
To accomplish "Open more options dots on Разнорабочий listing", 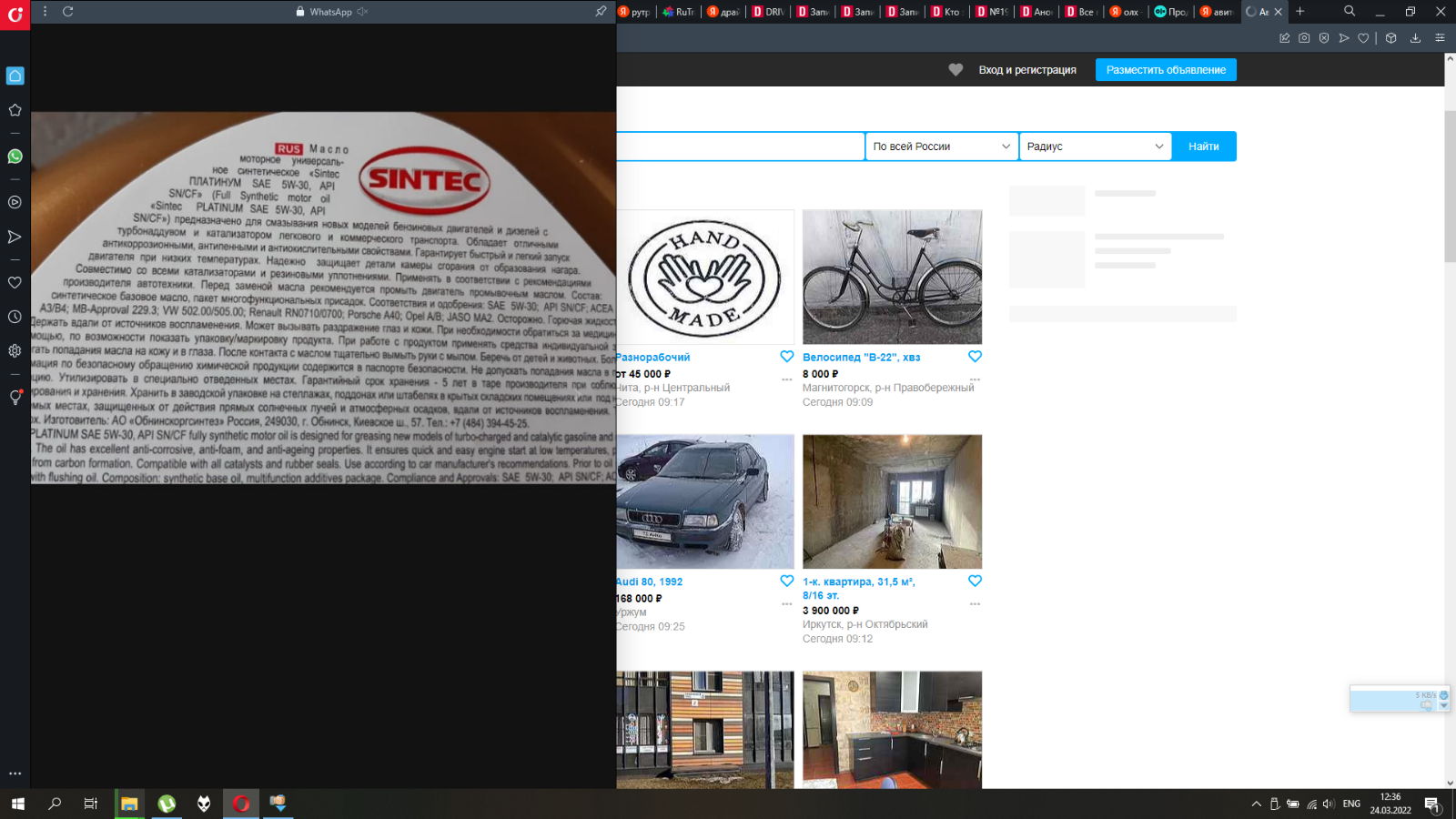I will pyautogui.click(x=787, y=379).
